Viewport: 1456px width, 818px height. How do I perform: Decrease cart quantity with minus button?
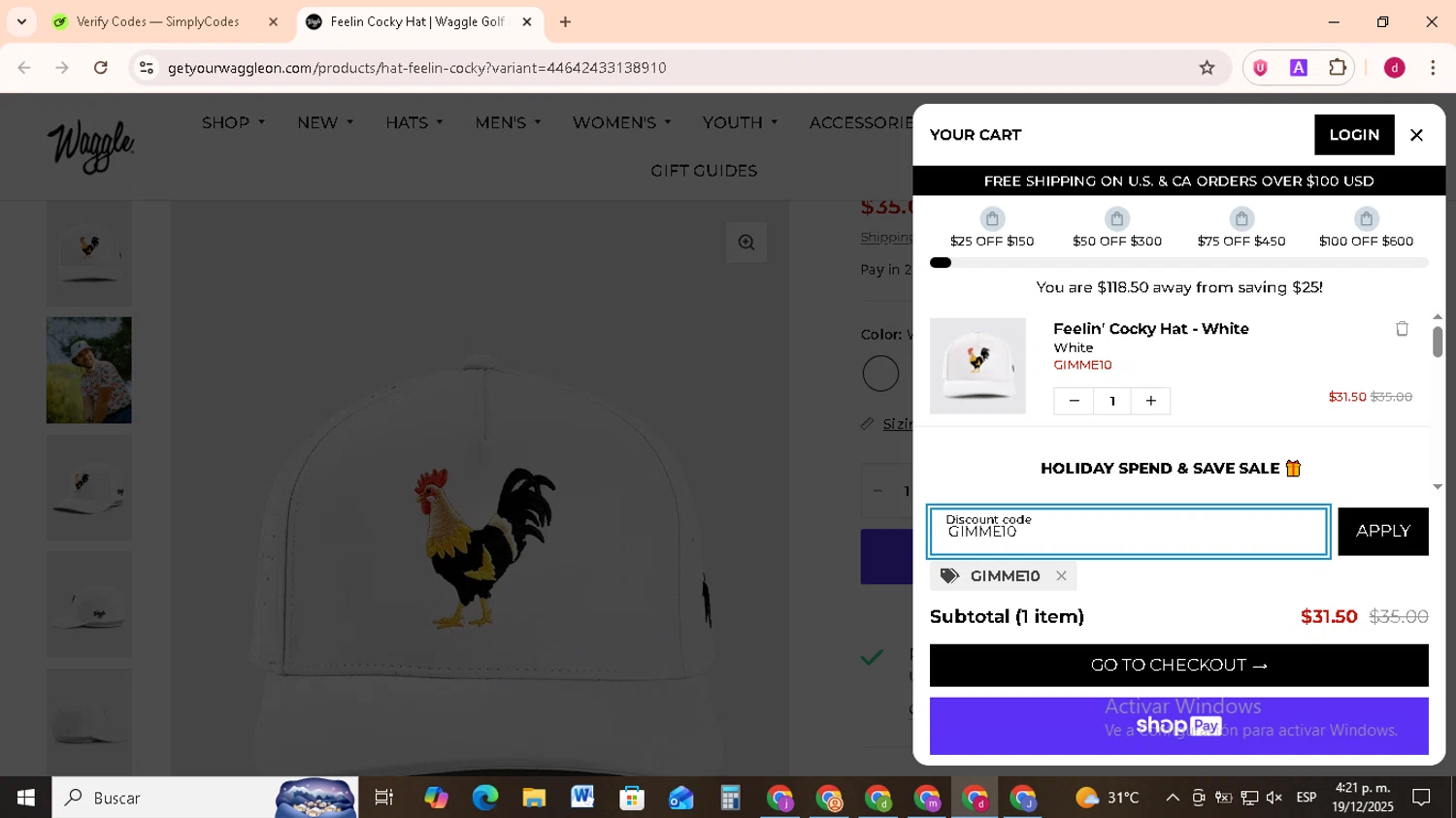pos(1074,401)
